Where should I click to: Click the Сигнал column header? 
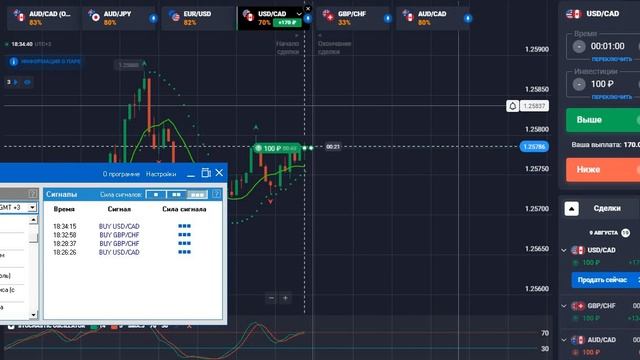tap(119, 209)
